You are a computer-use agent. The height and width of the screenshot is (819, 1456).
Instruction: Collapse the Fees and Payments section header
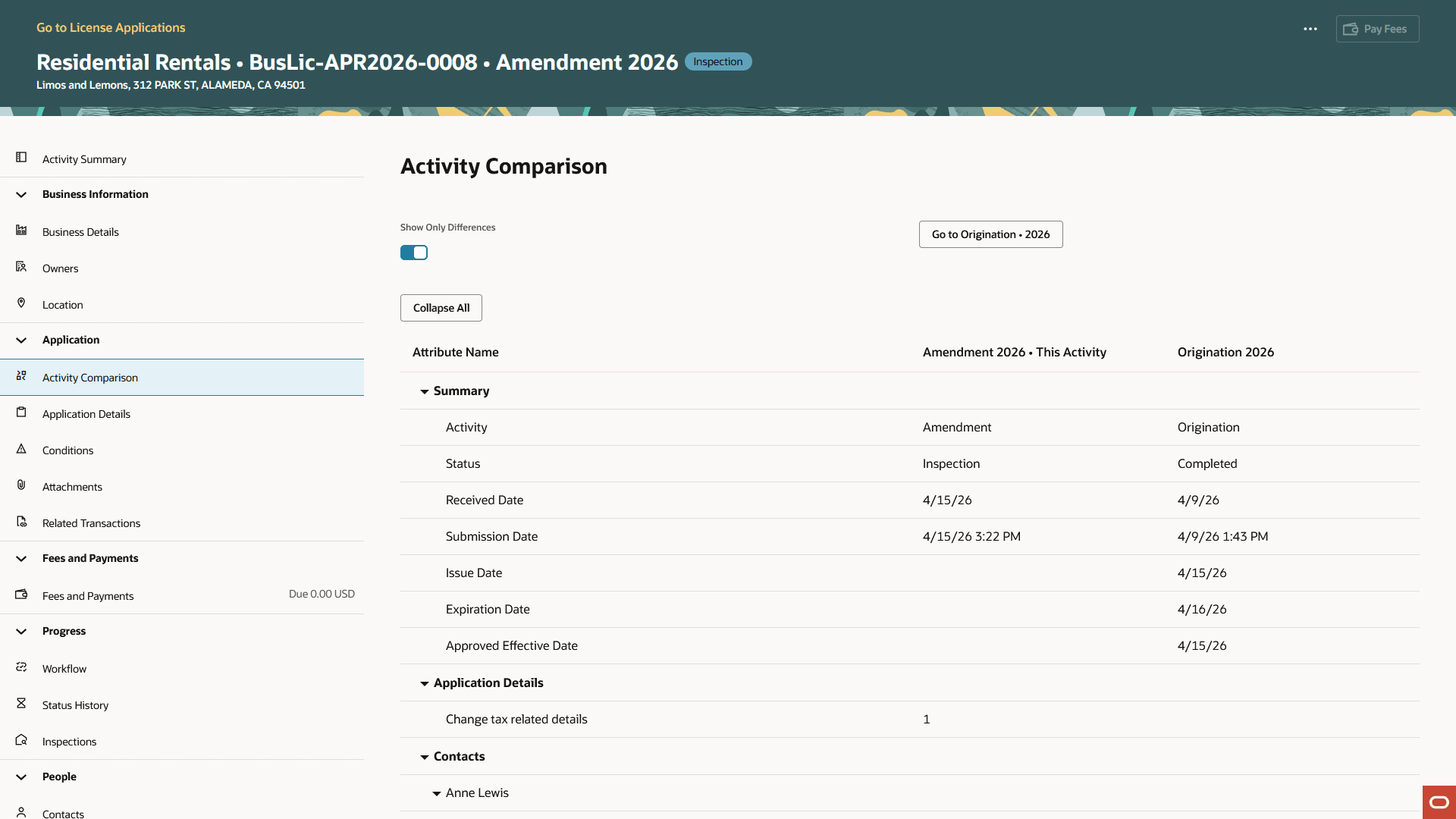point(21,559)
